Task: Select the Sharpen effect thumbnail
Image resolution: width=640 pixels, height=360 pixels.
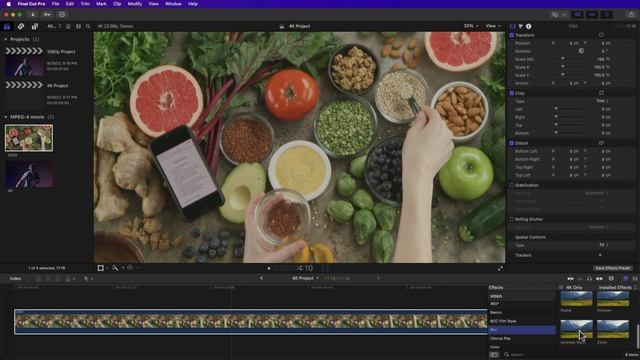Action: point(613,299)
